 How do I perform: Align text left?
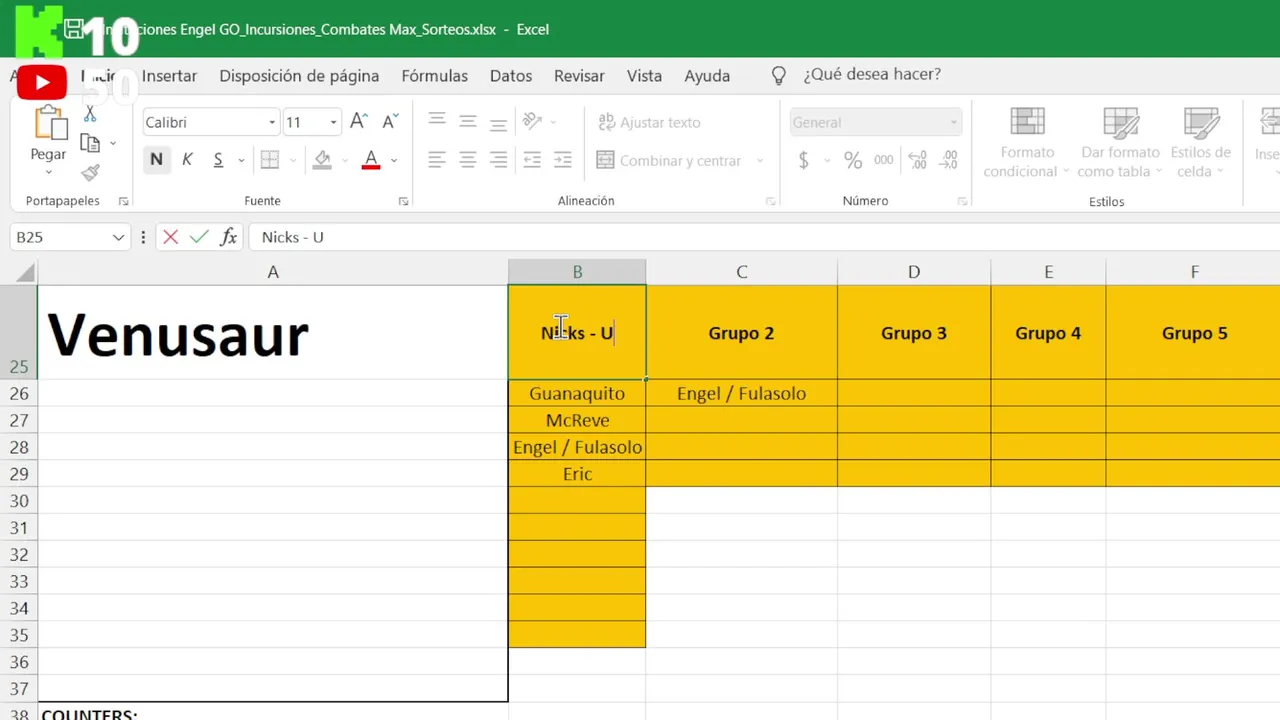(437, 160)
